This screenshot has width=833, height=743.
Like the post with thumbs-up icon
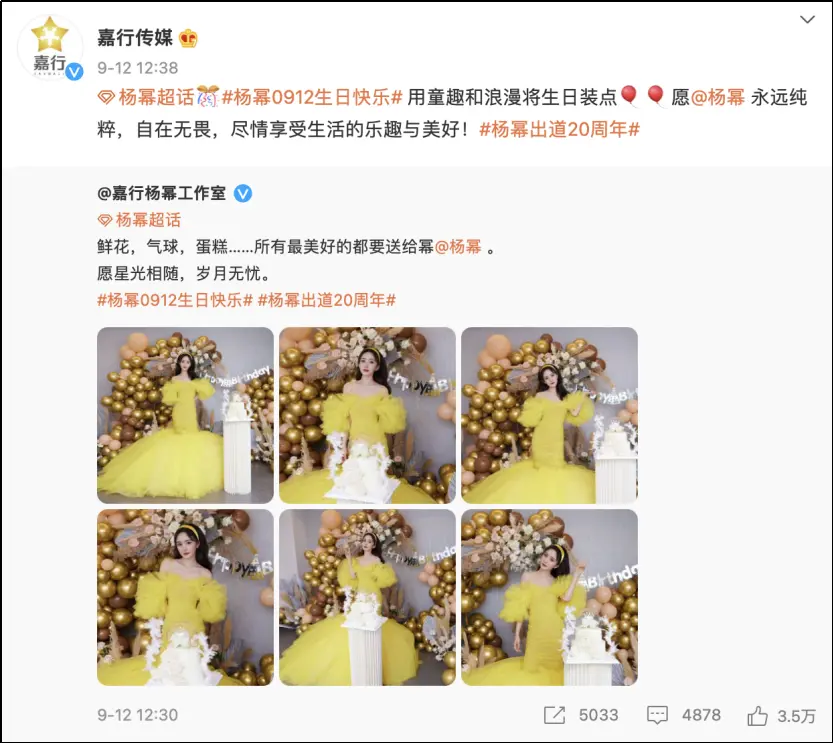[757, 715]
